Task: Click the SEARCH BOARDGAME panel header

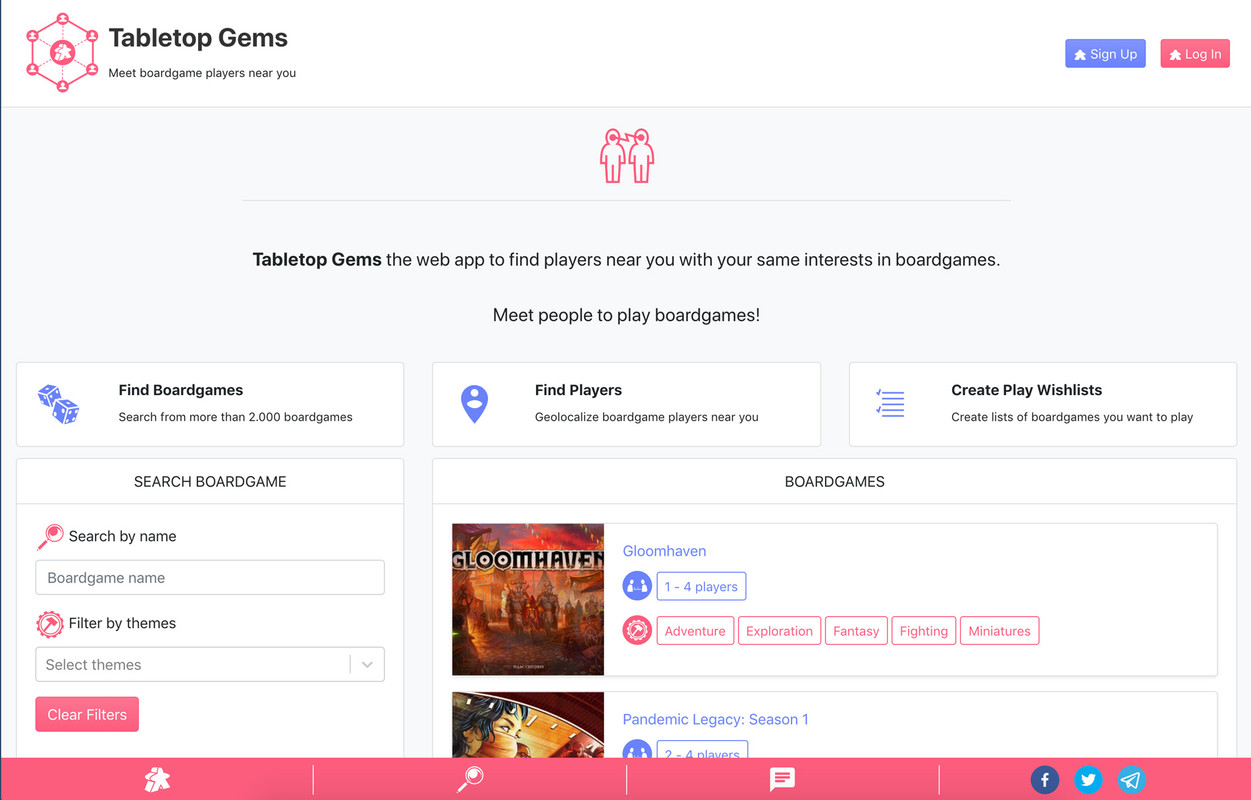Action: pos(210,481)
